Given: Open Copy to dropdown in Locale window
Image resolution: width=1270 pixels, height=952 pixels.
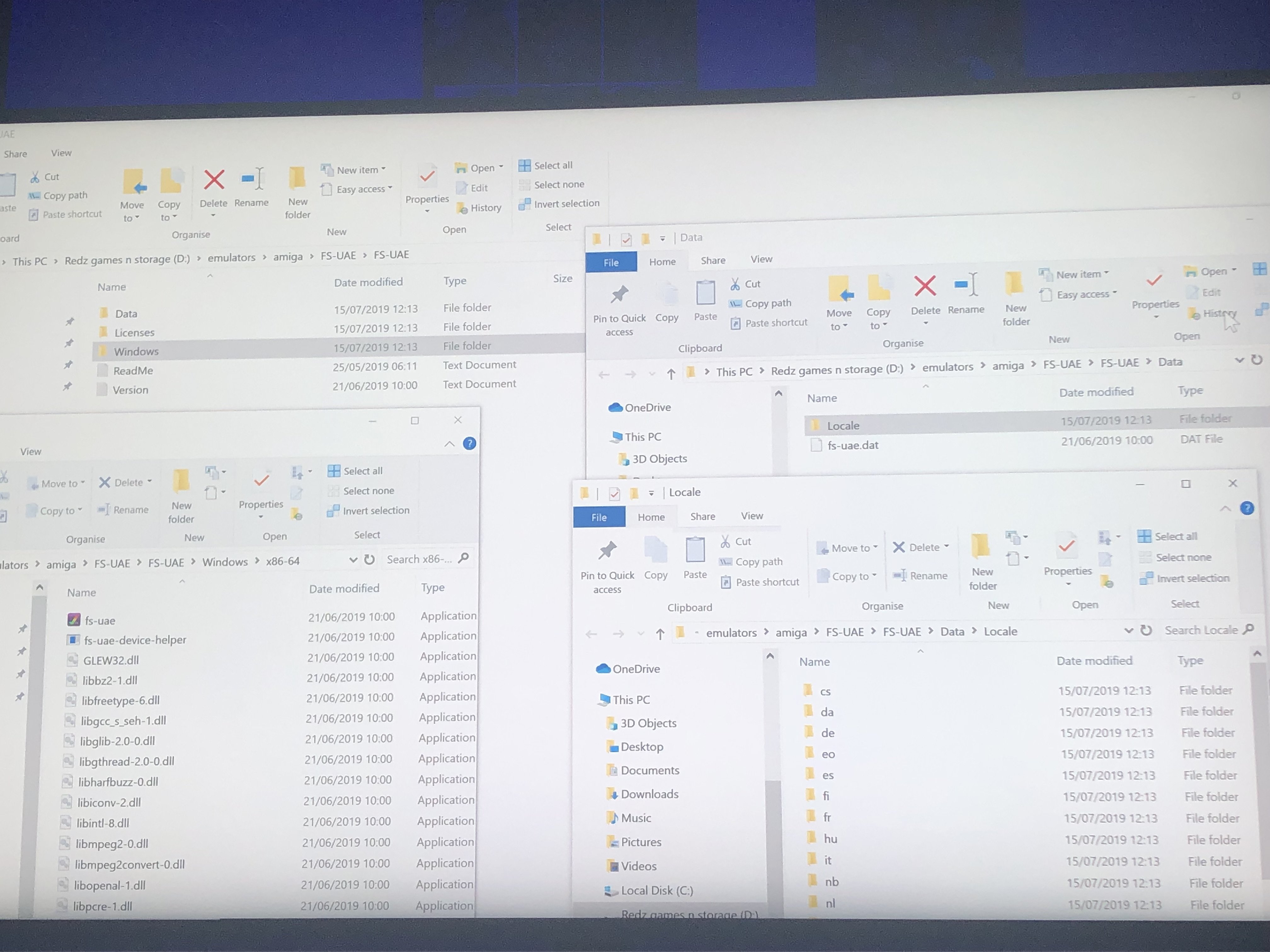Looking at the screenshot, I should (x=847, y=575).
